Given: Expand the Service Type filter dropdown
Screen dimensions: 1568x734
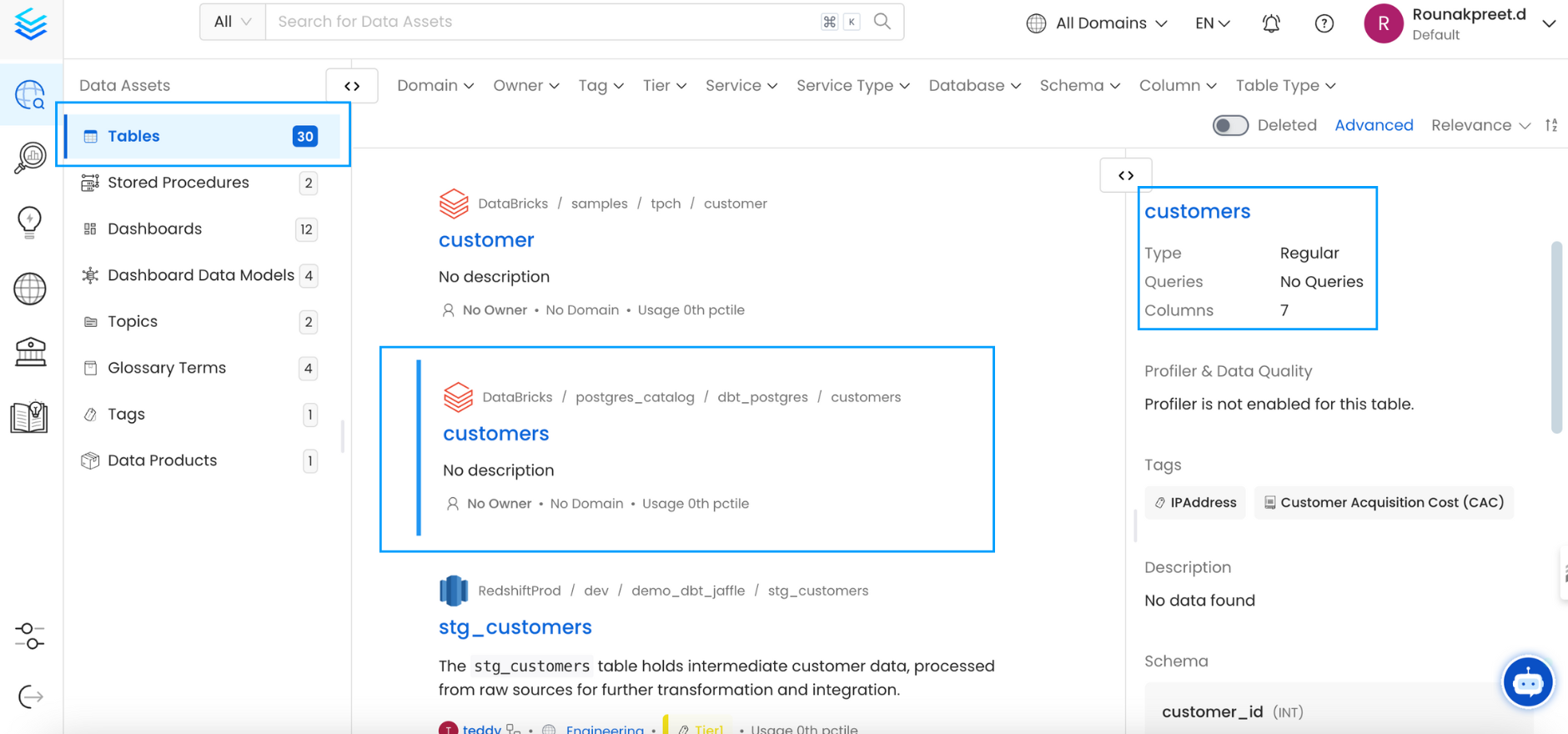Looking at the screenshot, I should coord(852,86).
